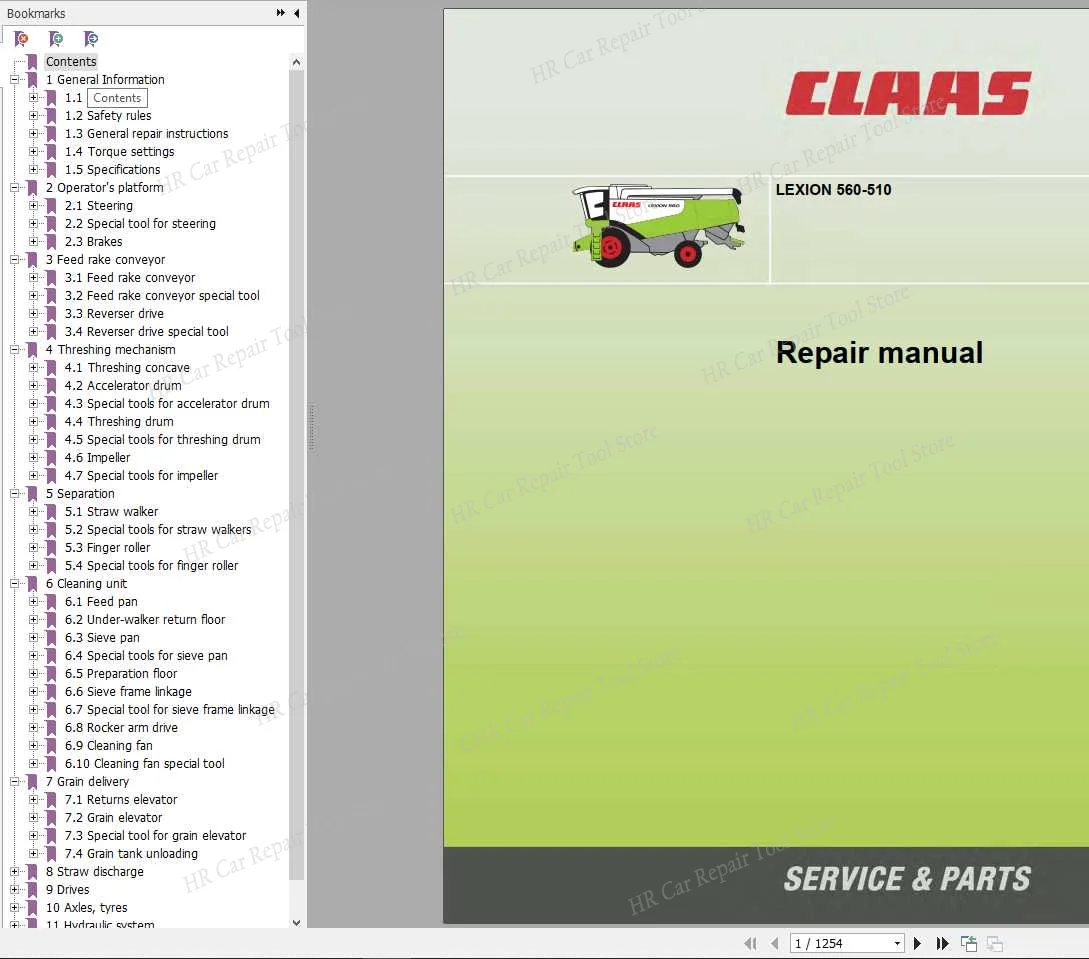Open bookmark 4.2 Accelerator drum
Screen dimensions: 1089x959
(x=122, y=385)
